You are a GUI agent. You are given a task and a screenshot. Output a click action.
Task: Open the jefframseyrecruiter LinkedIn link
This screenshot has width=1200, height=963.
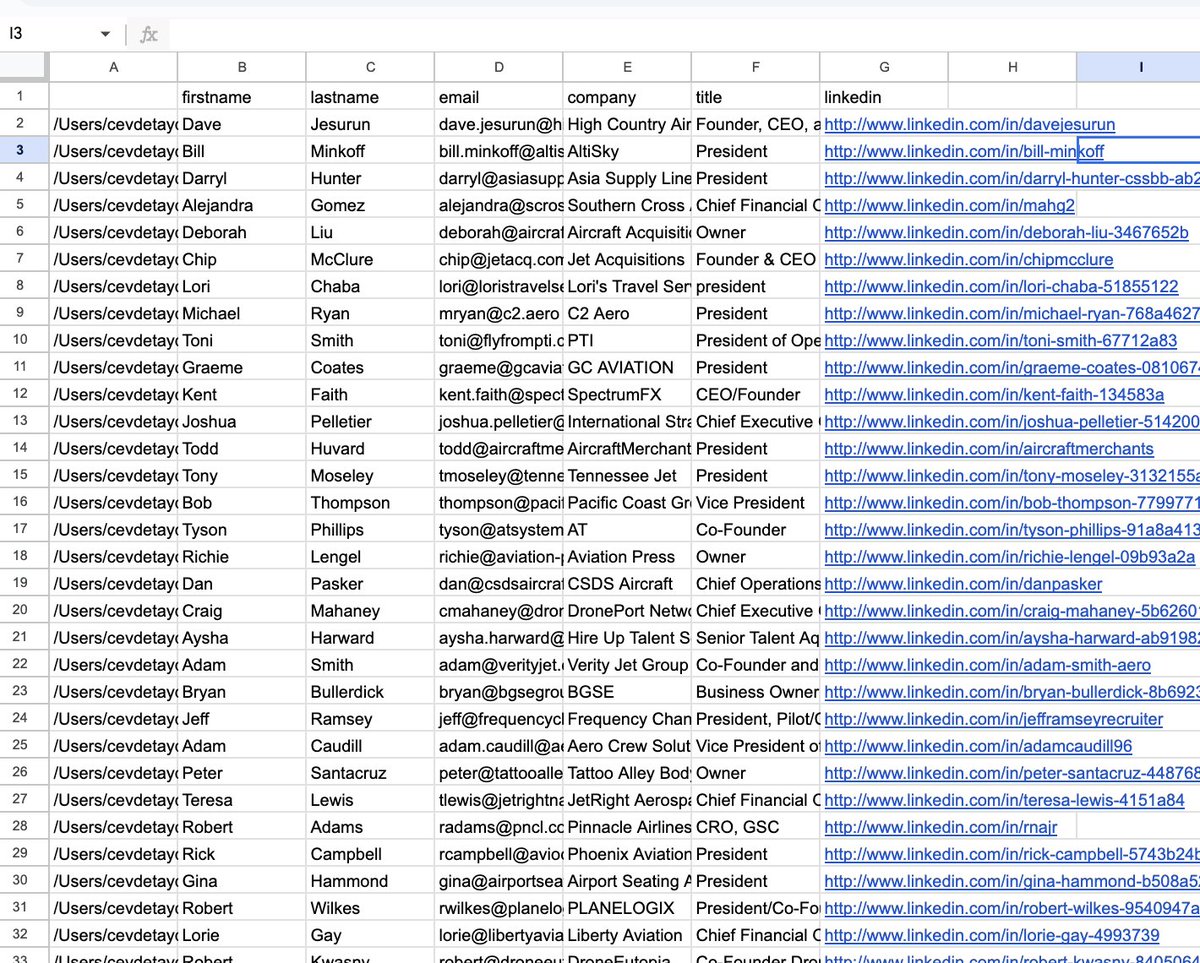pos(993,719)
